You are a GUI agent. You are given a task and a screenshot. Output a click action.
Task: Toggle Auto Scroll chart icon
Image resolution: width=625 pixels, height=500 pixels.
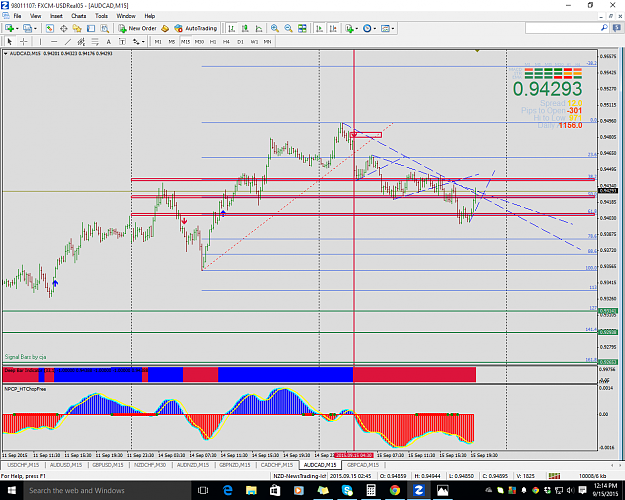click(x=320, y=28)
